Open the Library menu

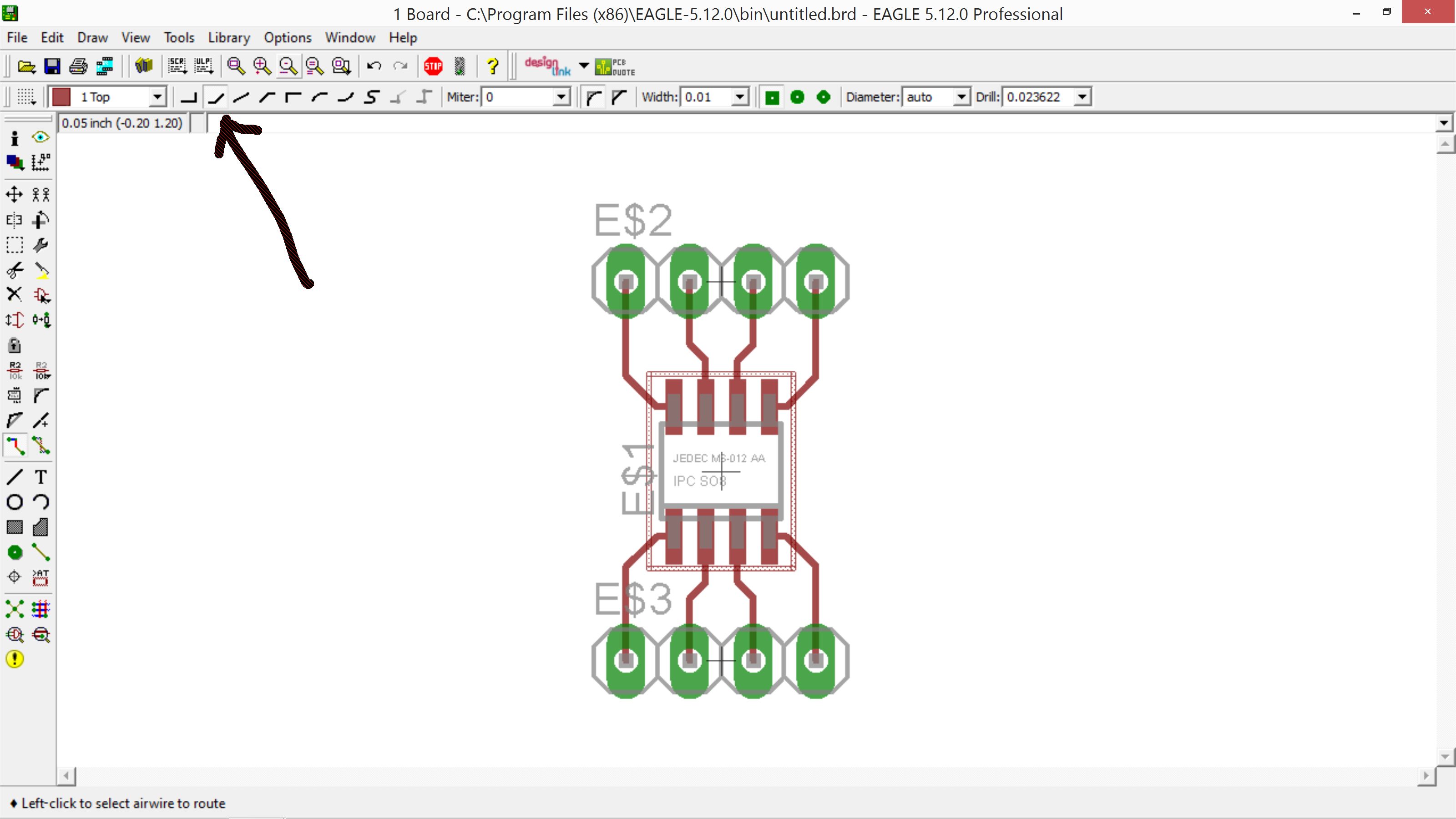coord(229,38)
